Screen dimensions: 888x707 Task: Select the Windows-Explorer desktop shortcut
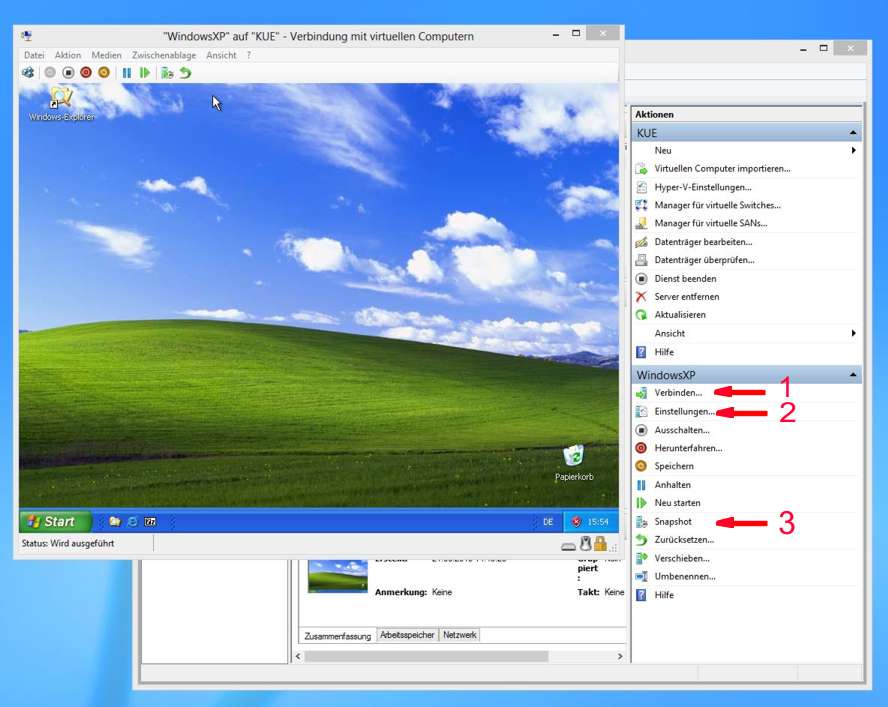click(61, 104)
